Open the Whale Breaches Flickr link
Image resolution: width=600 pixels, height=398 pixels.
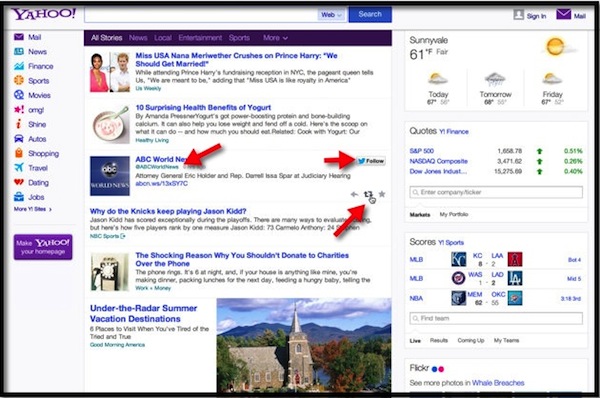click(x=498, y=383)
